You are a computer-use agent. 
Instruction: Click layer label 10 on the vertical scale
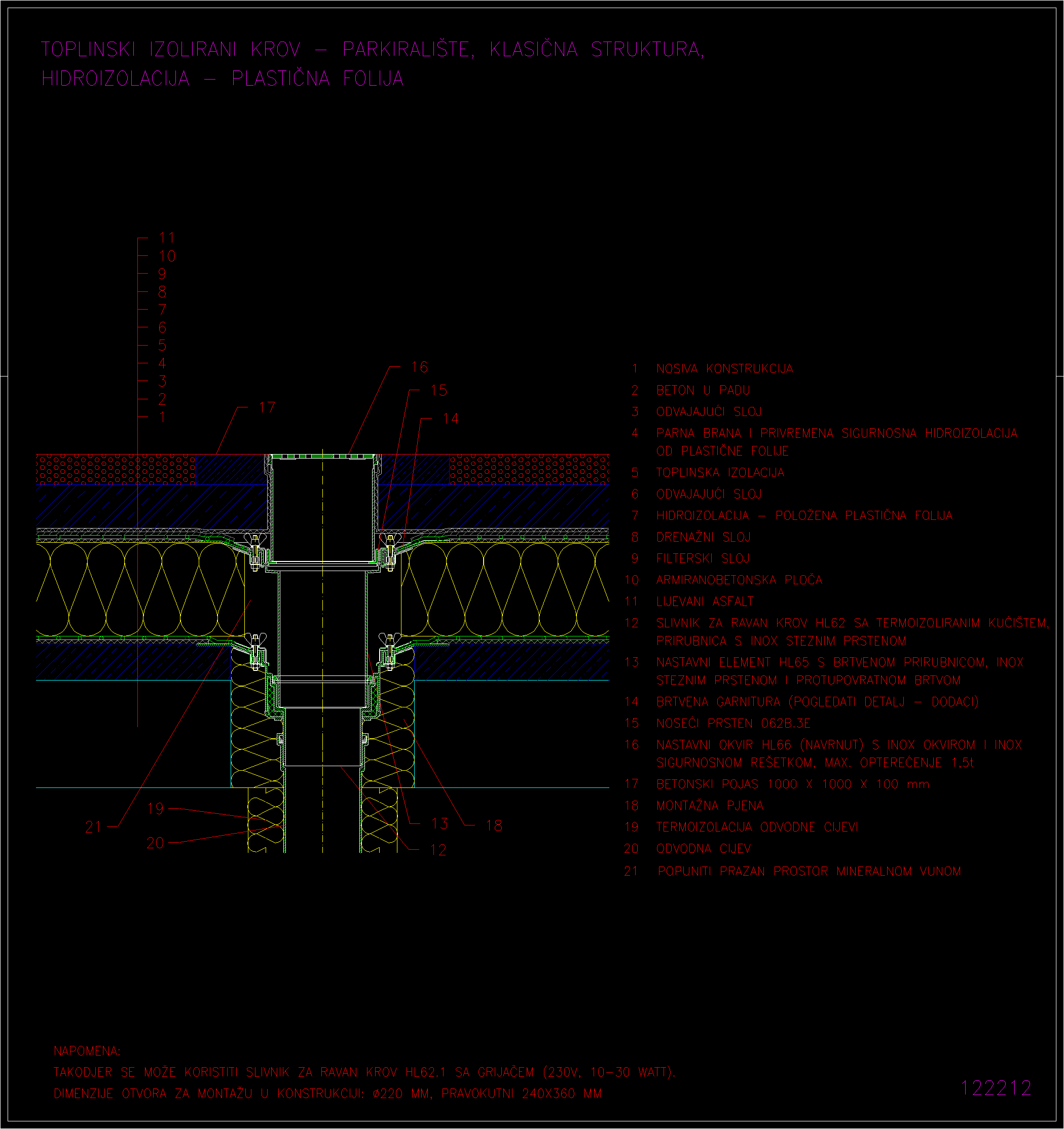[167, 255]
